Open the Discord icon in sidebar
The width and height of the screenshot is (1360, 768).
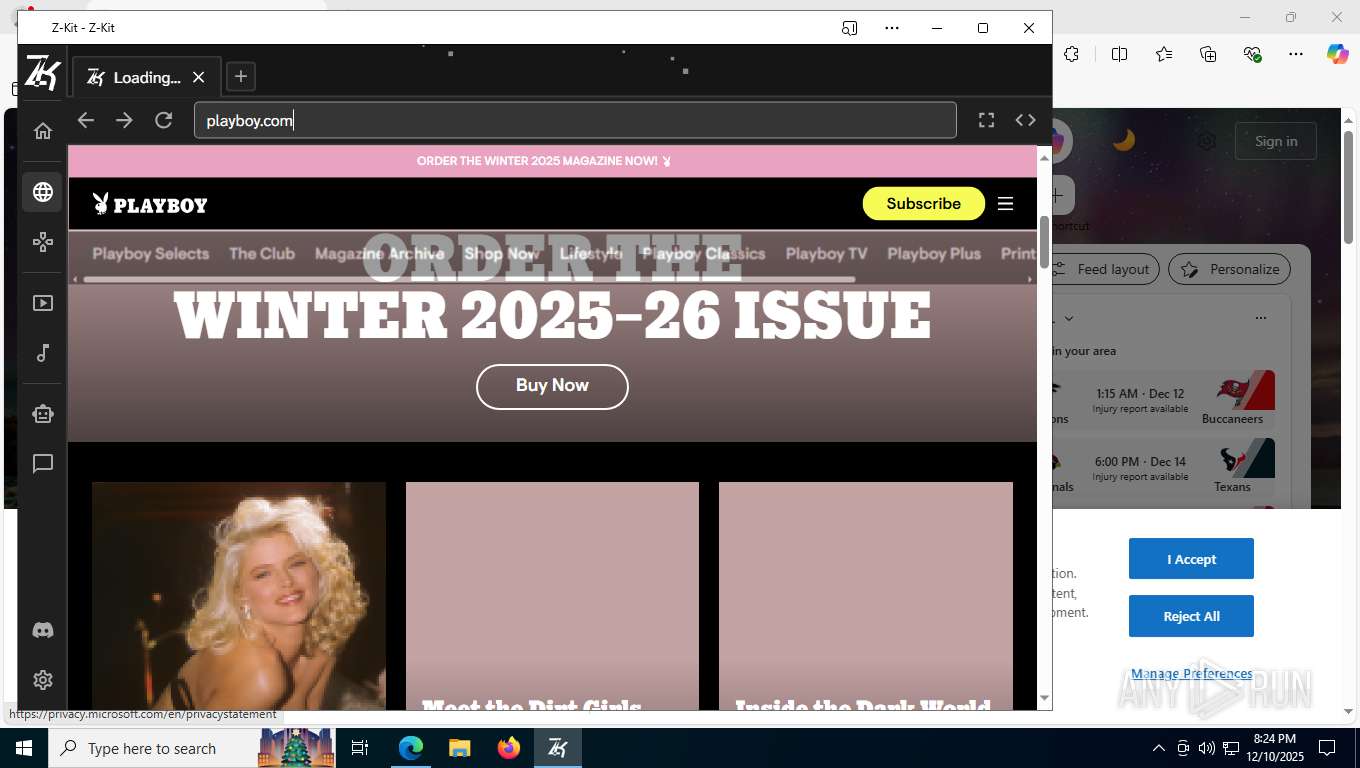(43, 631)
